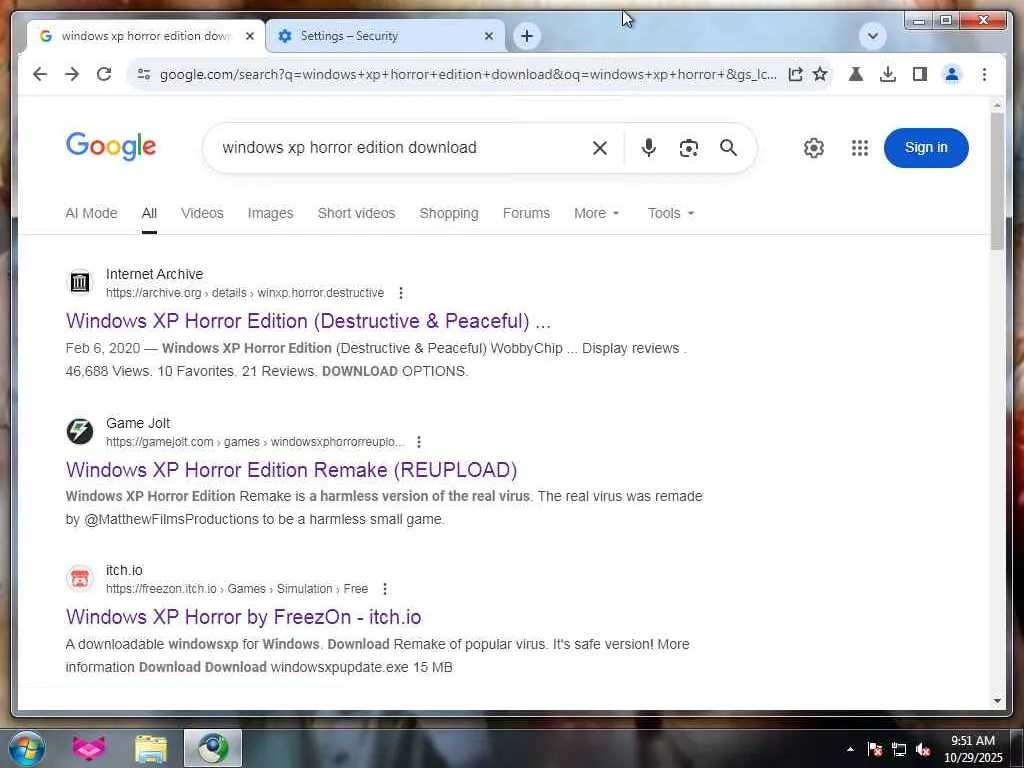
Task: Click the scrollbar down arrow
Action: click(997, 701)
